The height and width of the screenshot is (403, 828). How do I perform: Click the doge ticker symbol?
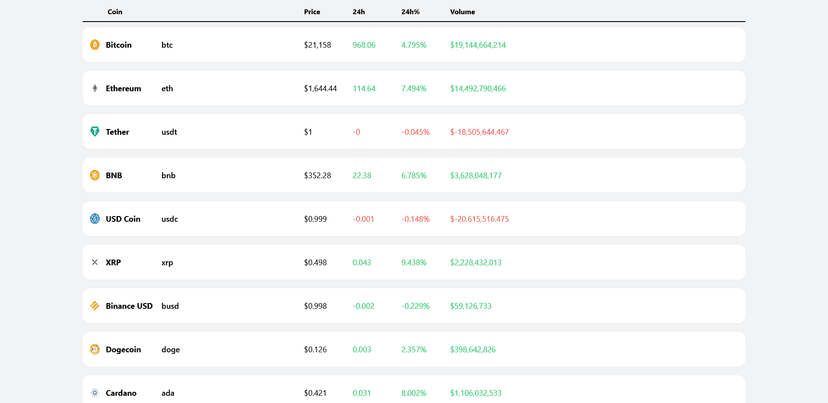point(171,350)
